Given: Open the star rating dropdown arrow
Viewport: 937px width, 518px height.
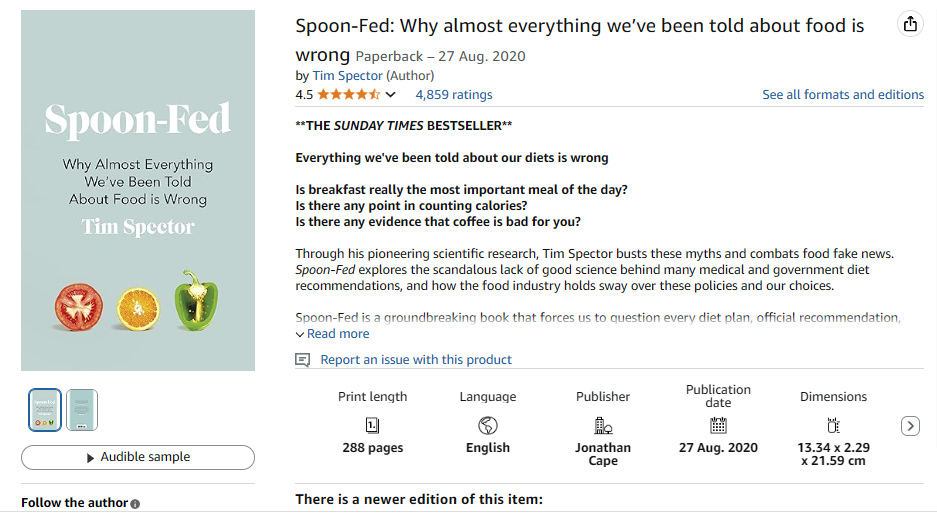Looking at the screenshot, I should coord(391,95).
